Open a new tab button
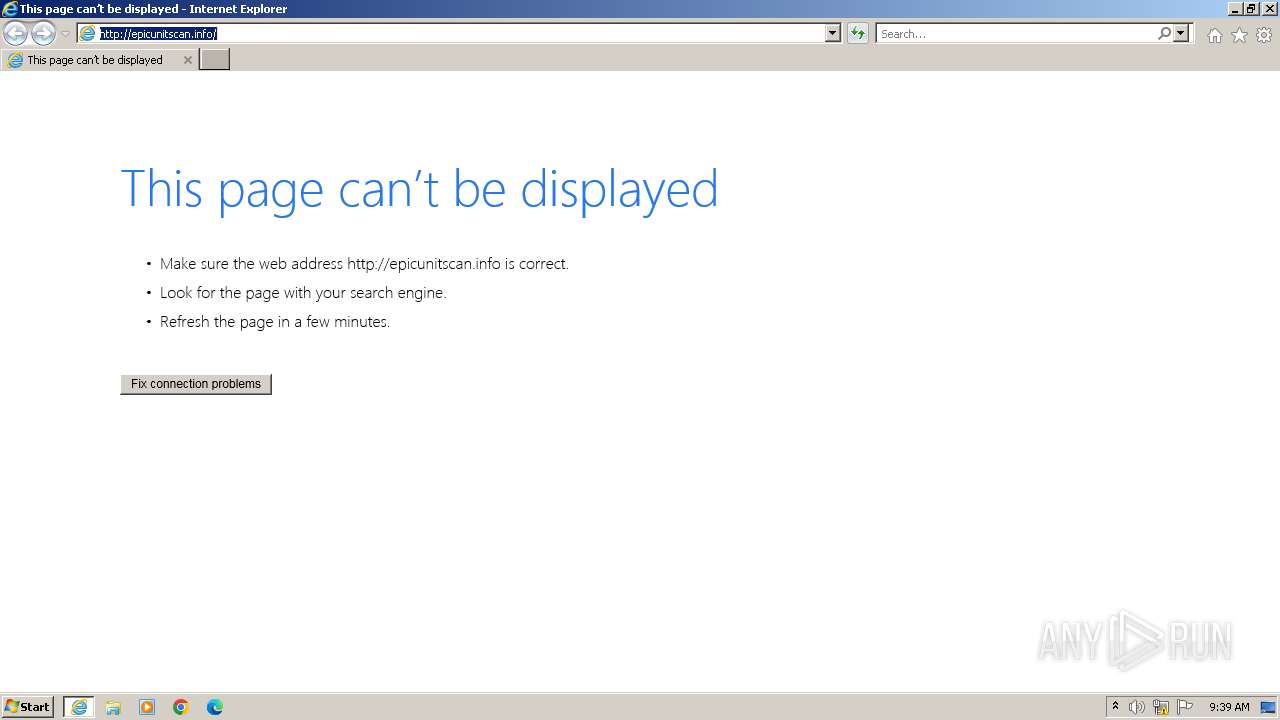This screenshot has height=720, width=1280. click(215, 60)
